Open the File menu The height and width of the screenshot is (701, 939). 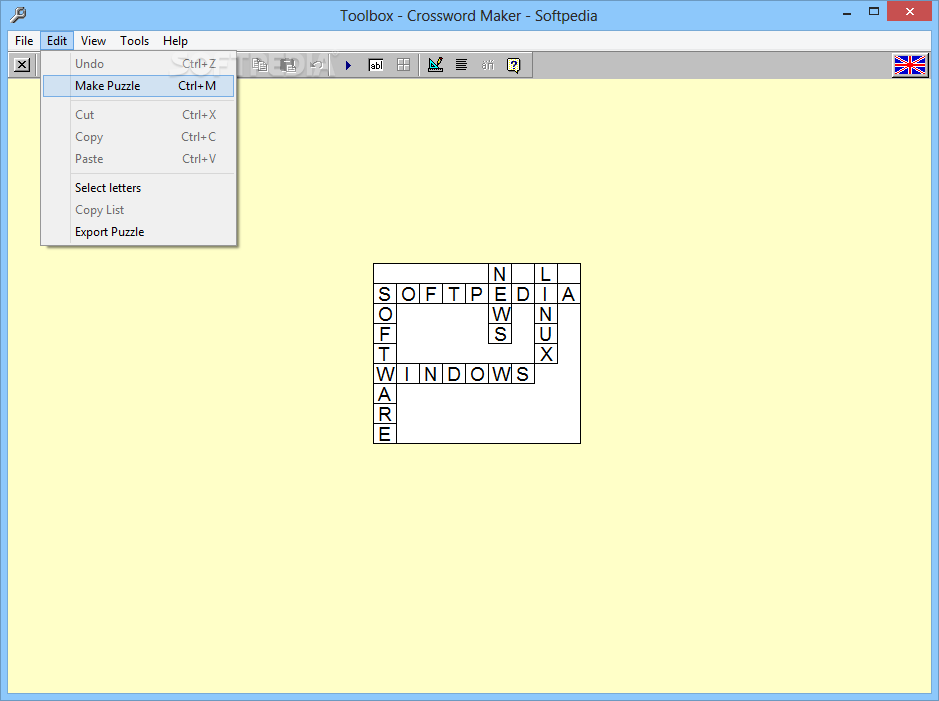click(24, 41)
